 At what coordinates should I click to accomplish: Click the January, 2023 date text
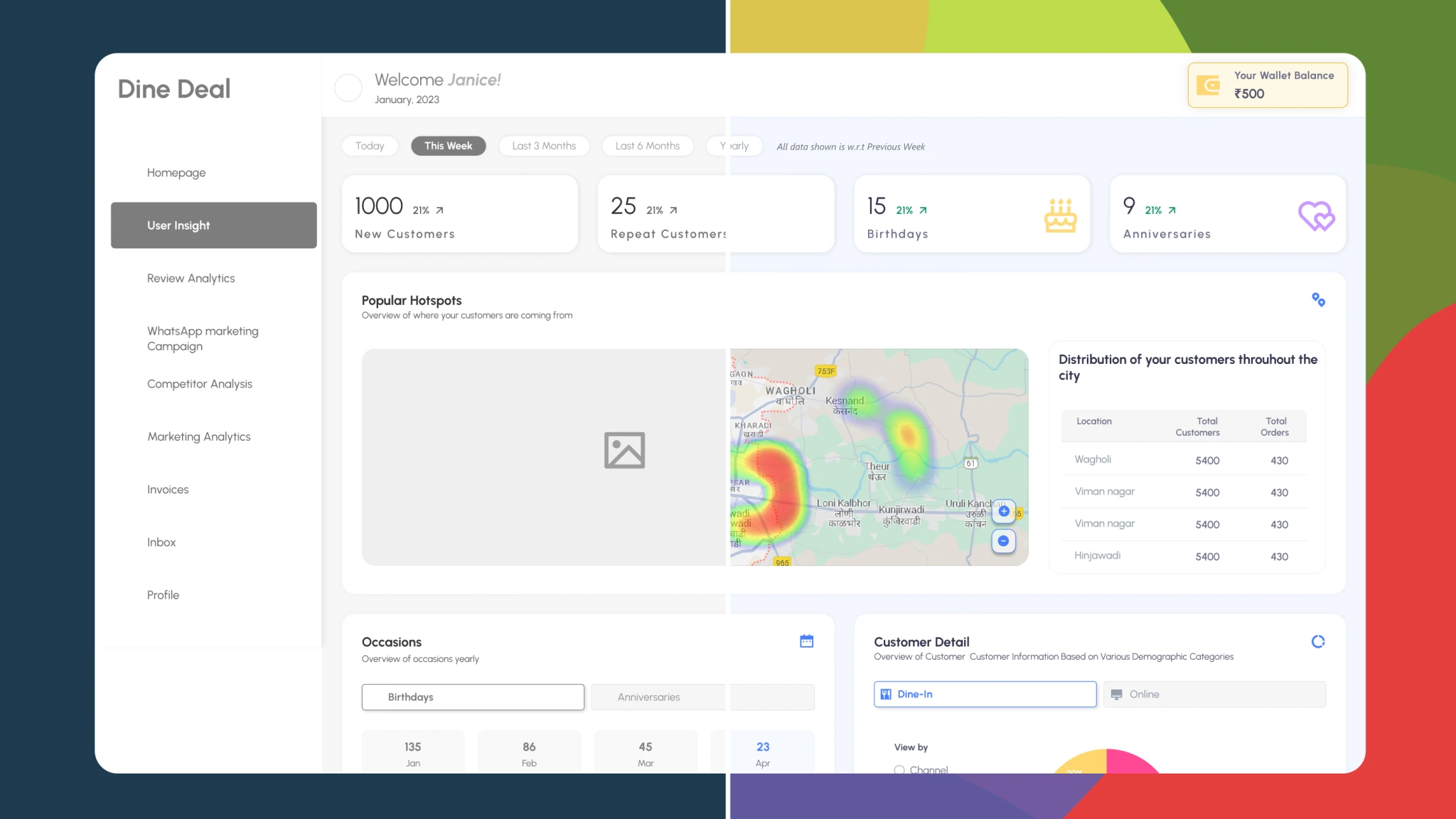407,100
